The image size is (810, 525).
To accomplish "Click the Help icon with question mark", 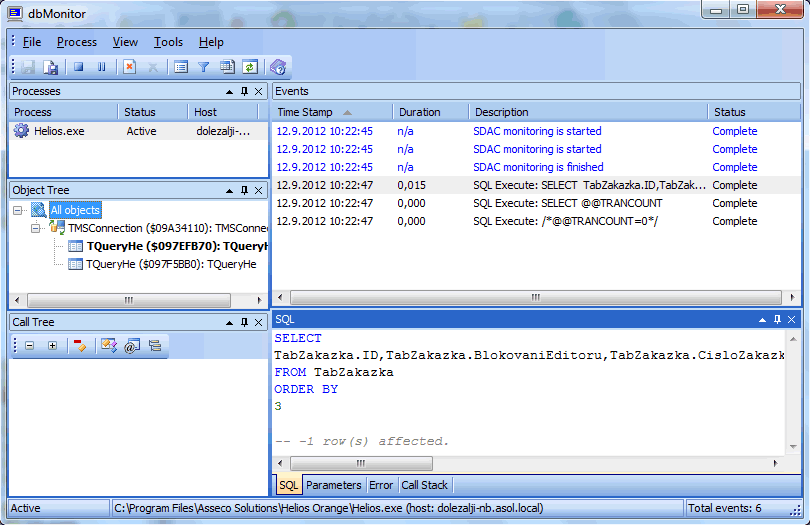I will [278, 67].
